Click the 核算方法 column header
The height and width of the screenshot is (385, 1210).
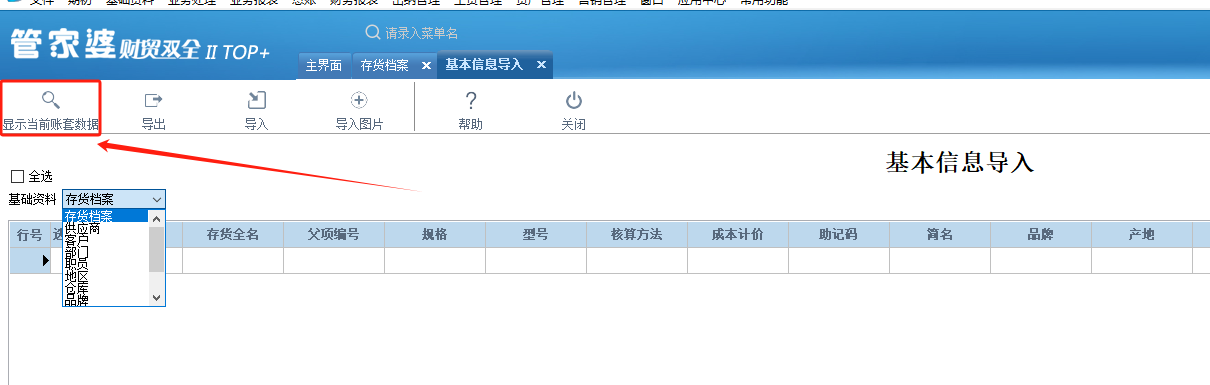click(637, 235)
